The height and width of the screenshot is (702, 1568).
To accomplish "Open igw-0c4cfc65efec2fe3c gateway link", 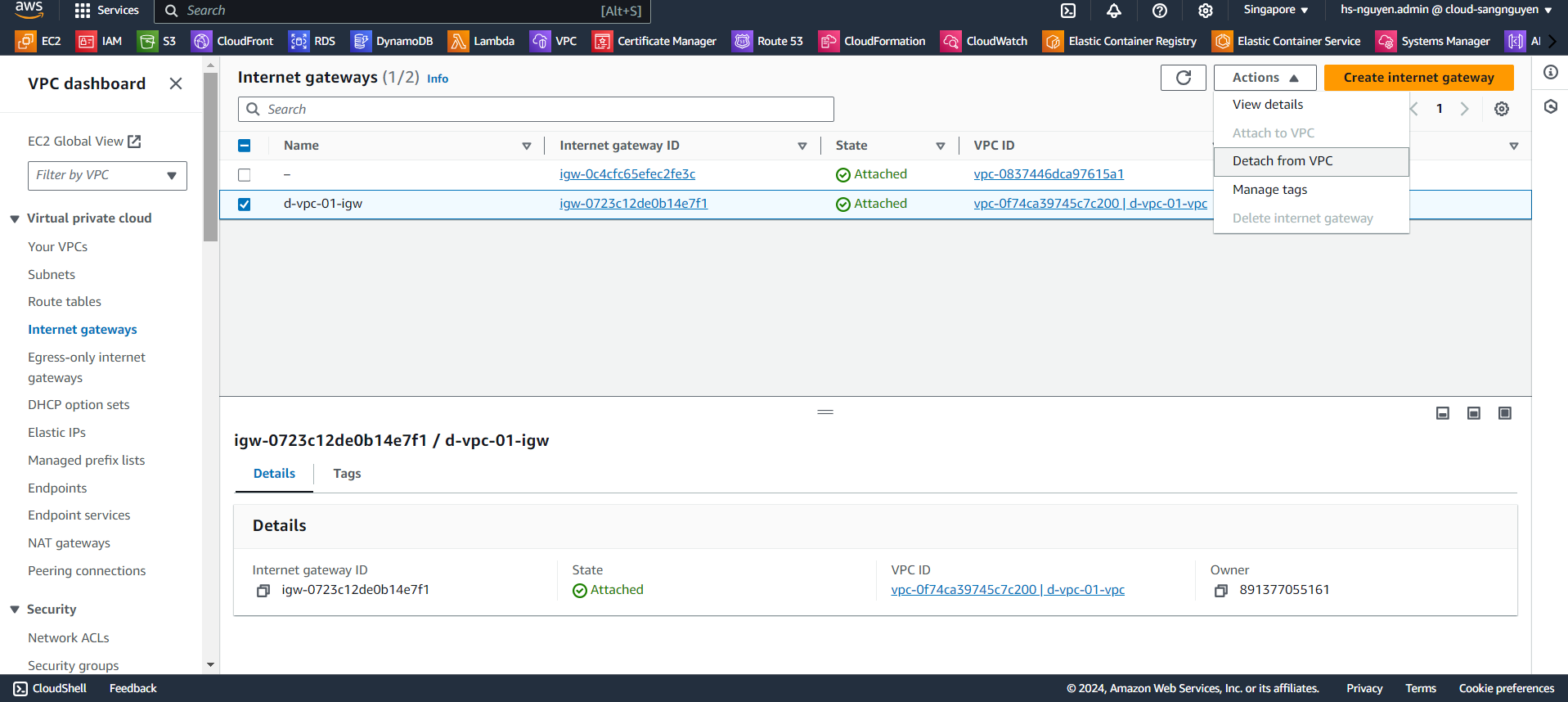I will point(627,174).
